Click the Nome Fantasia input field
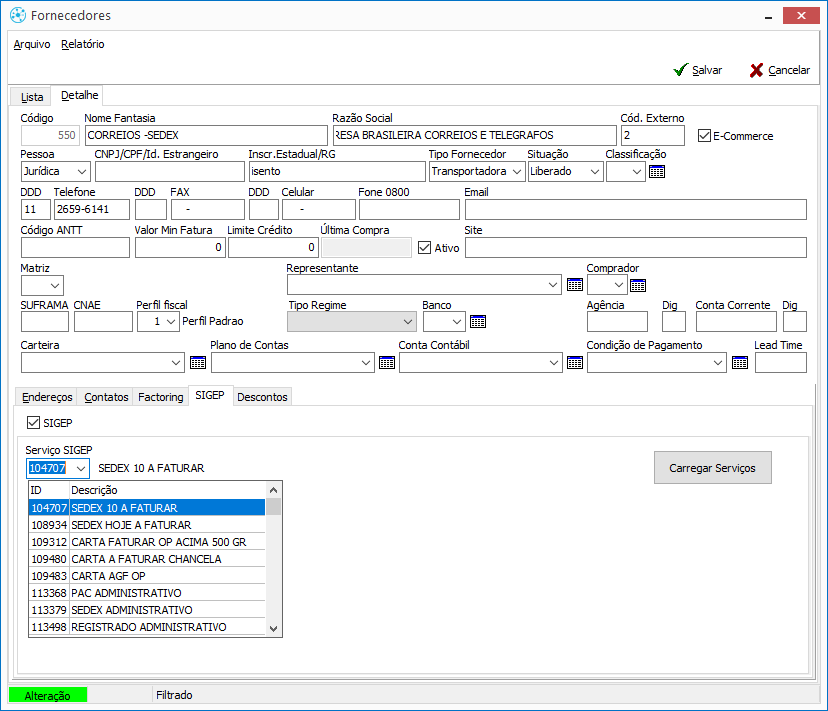This screenshot has width=828, height=711. [206, 135]
